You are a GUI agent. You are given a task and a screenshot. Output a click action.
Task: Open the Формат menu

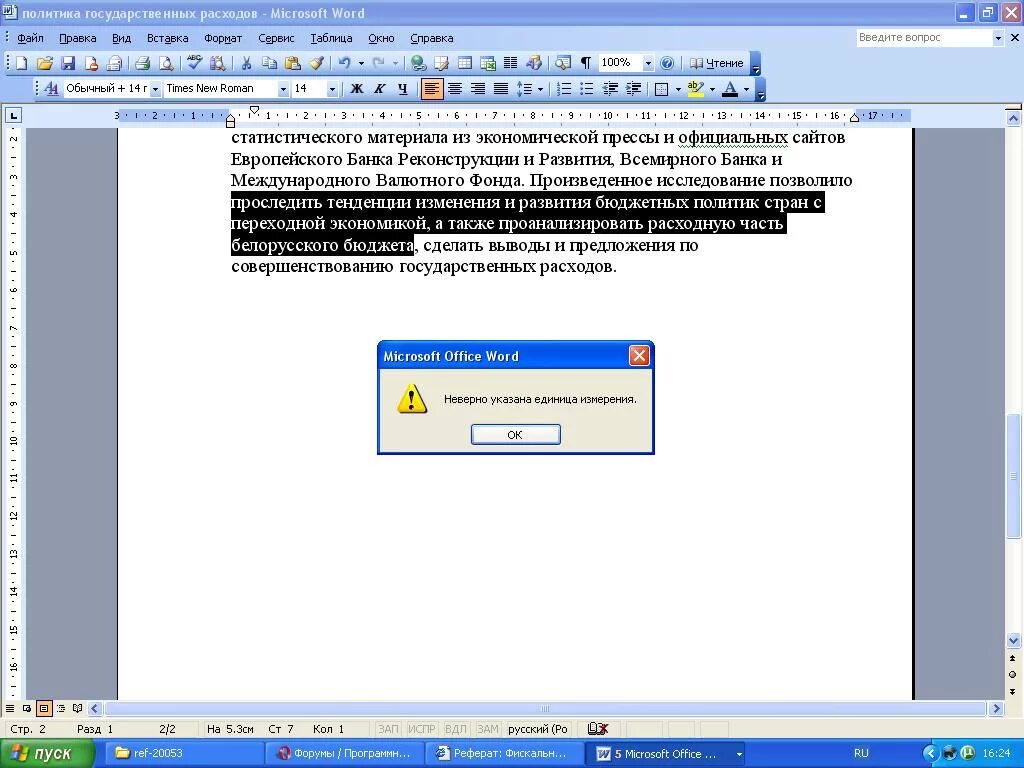click(223, 38)
